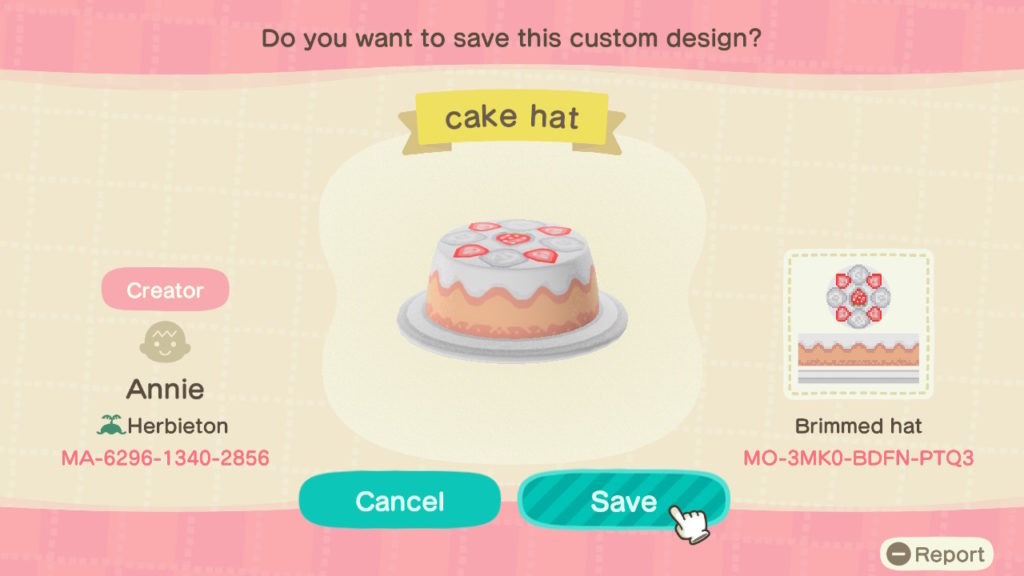
Task: Click the creator code MA-6296-1340-2856
Action: [x=165, y=458]
